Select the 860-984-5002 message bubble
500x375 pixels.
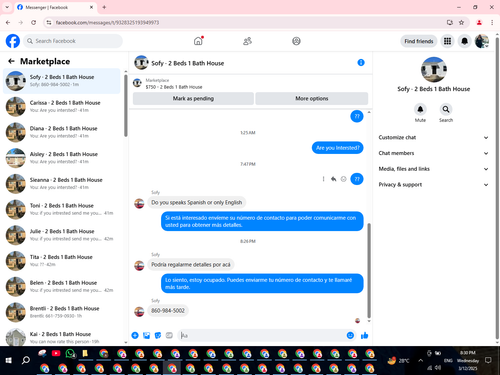[x=168, y=311]
